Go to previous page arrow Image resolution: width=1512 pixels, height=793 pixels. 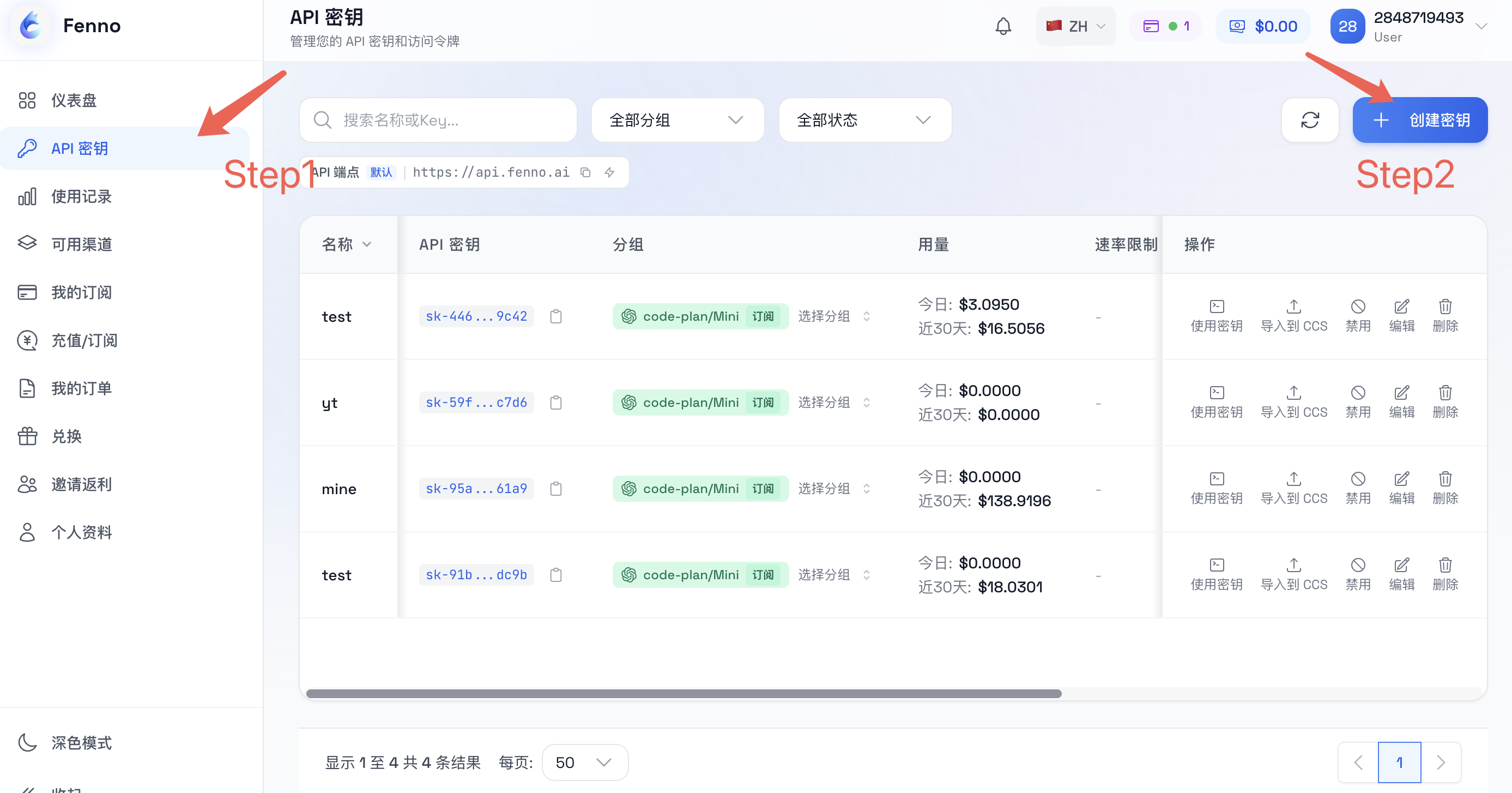pos(1358,762)
